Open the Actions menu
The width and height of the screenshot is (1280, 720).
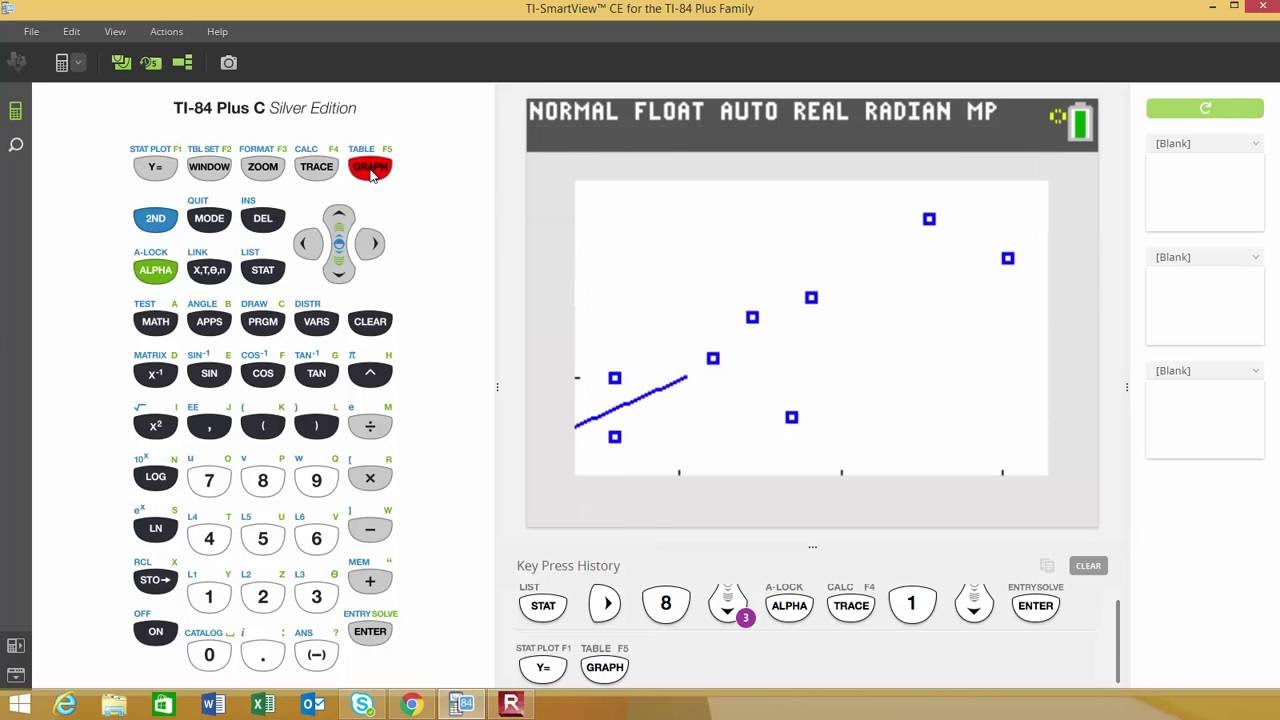(x=166, y=32)
